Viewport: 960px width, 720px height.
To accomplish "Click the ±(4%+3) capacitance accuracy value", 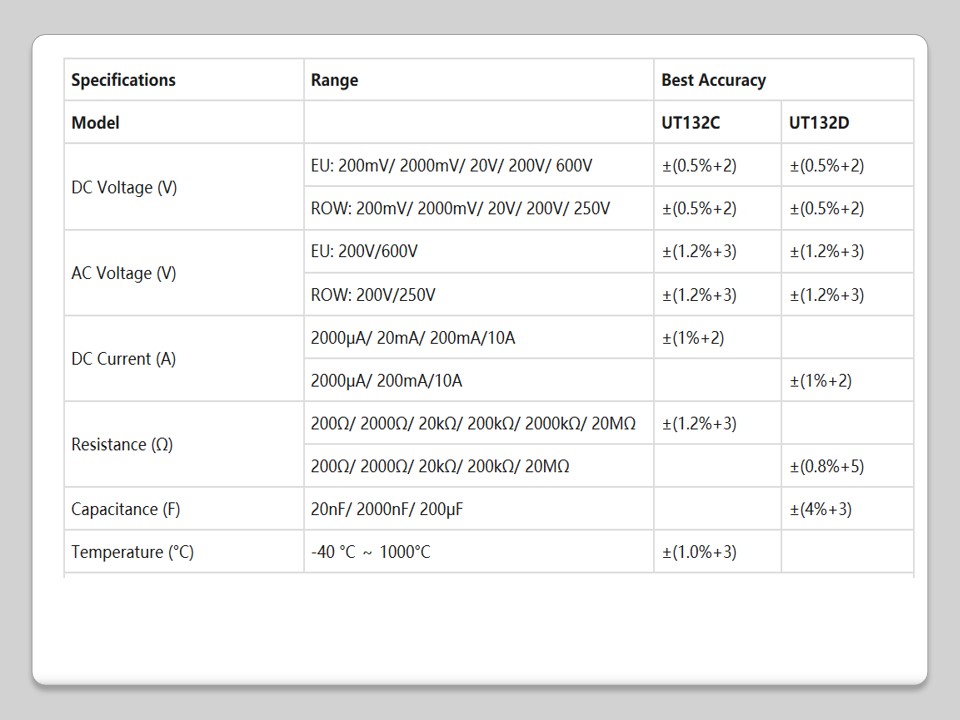I will [820, 509].
